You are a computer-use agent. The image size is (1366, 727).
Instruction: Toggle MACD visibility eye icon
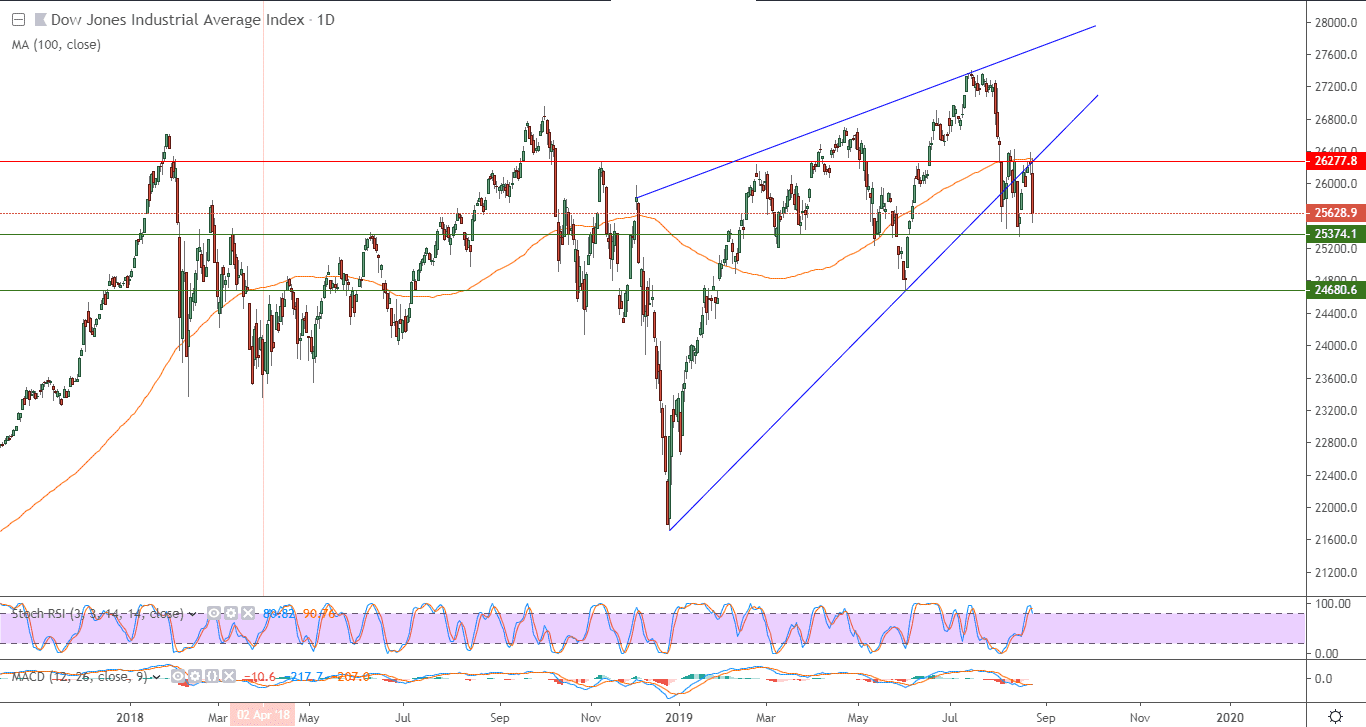click(178, 677)
